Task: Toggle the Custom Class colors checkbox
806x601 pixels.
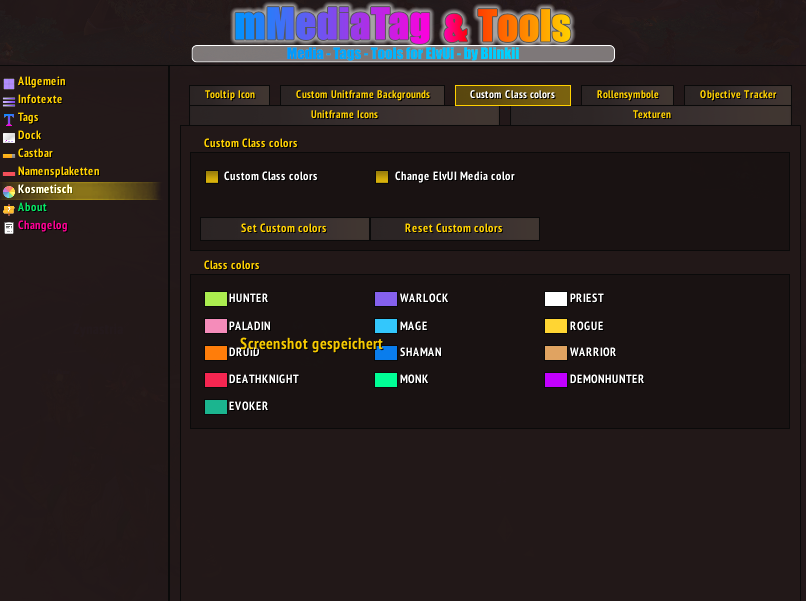Action: (x=212, y=177)
